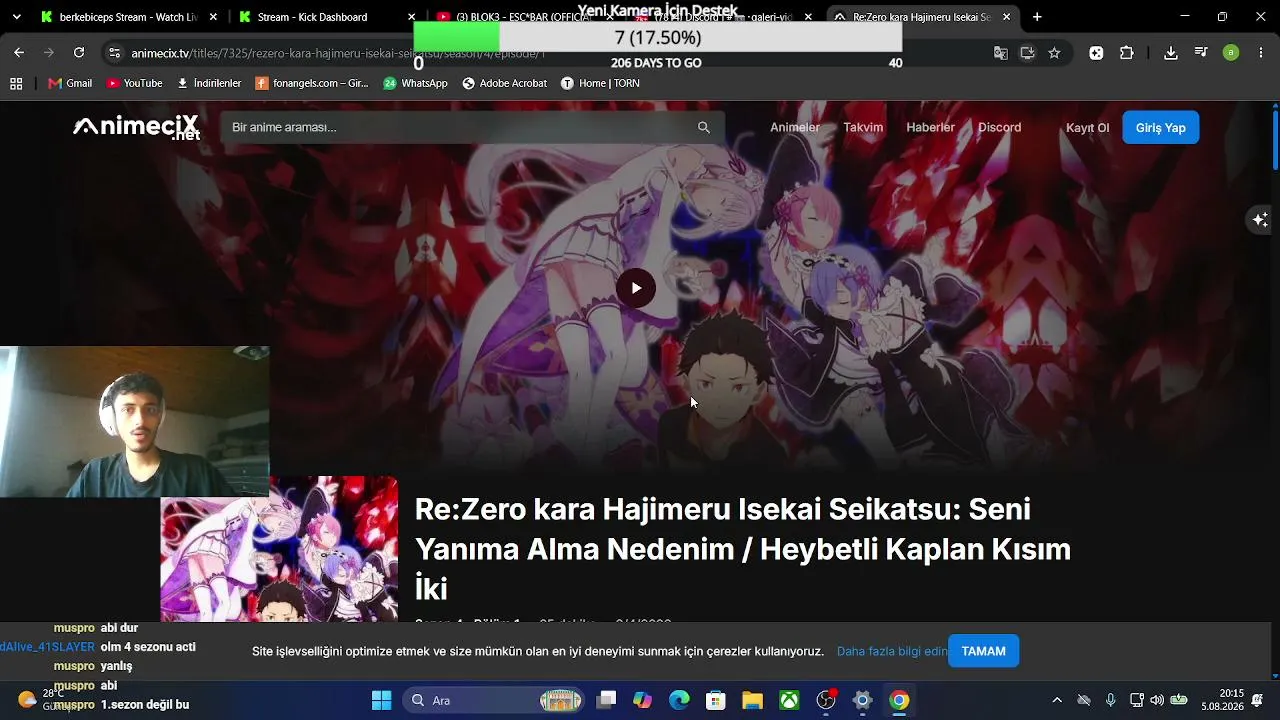Open the YouTube bookmark
This screenshot has height=720, width=1280.
[x=134, y=84]
